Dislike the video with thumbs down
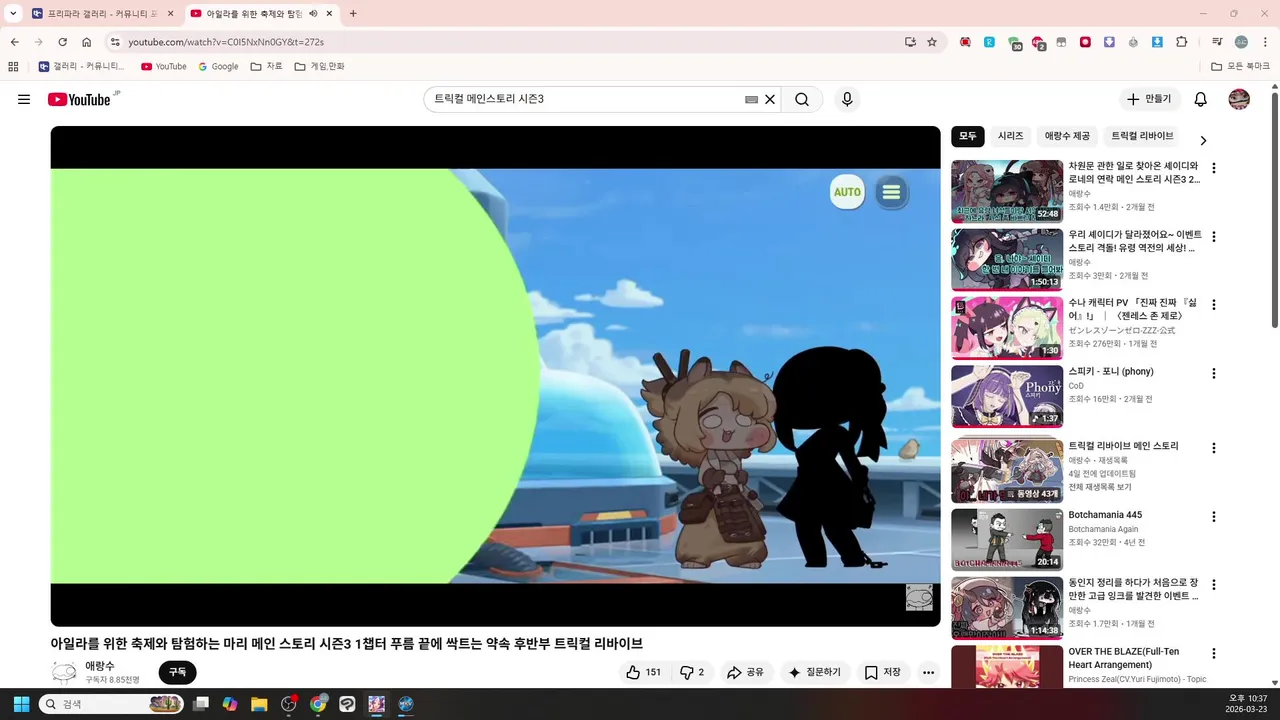1280x720 pixels. pos(692,672)
